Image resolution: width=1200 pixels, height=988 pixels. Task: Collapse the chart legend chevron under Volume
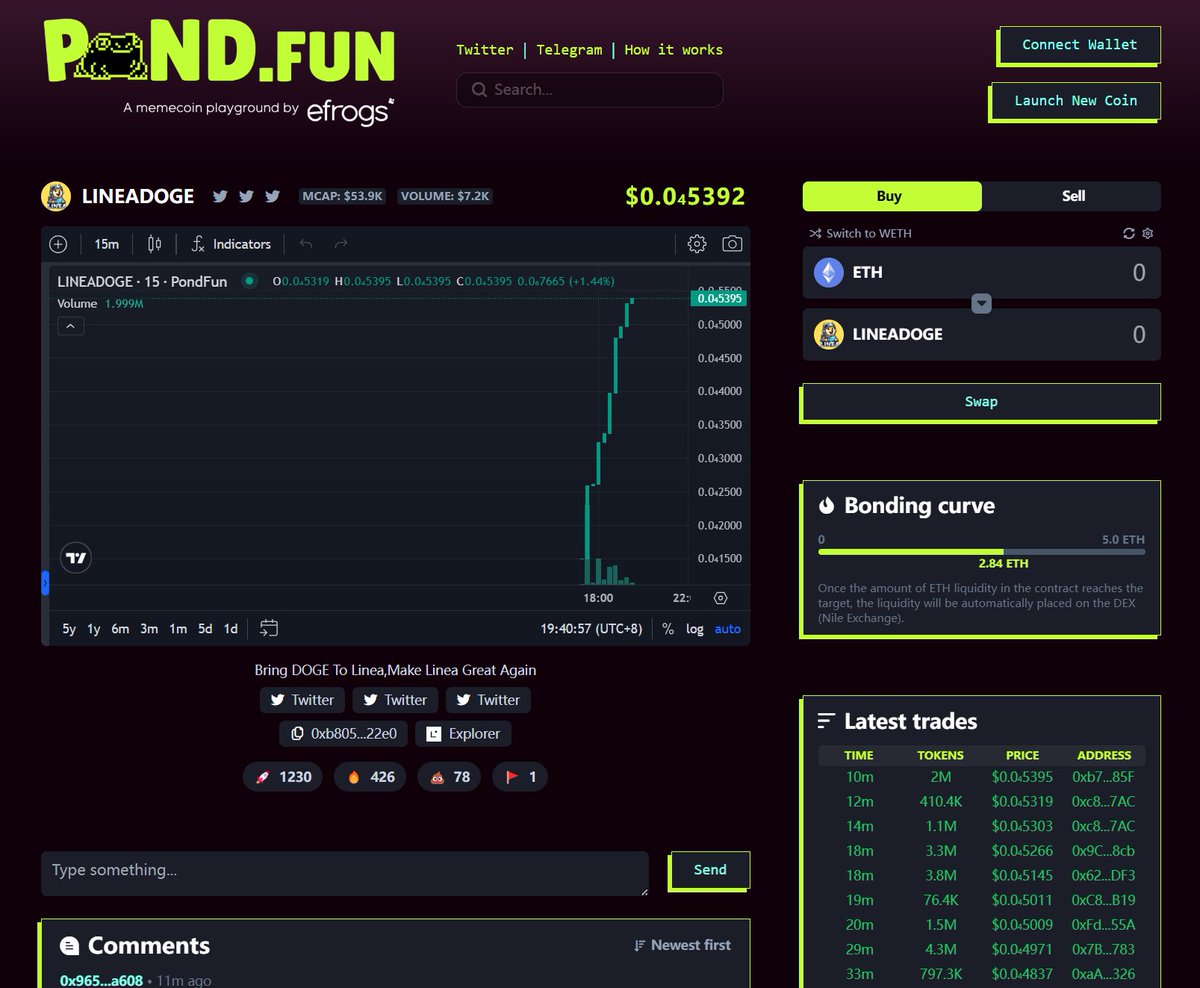[x=70, y=326]
